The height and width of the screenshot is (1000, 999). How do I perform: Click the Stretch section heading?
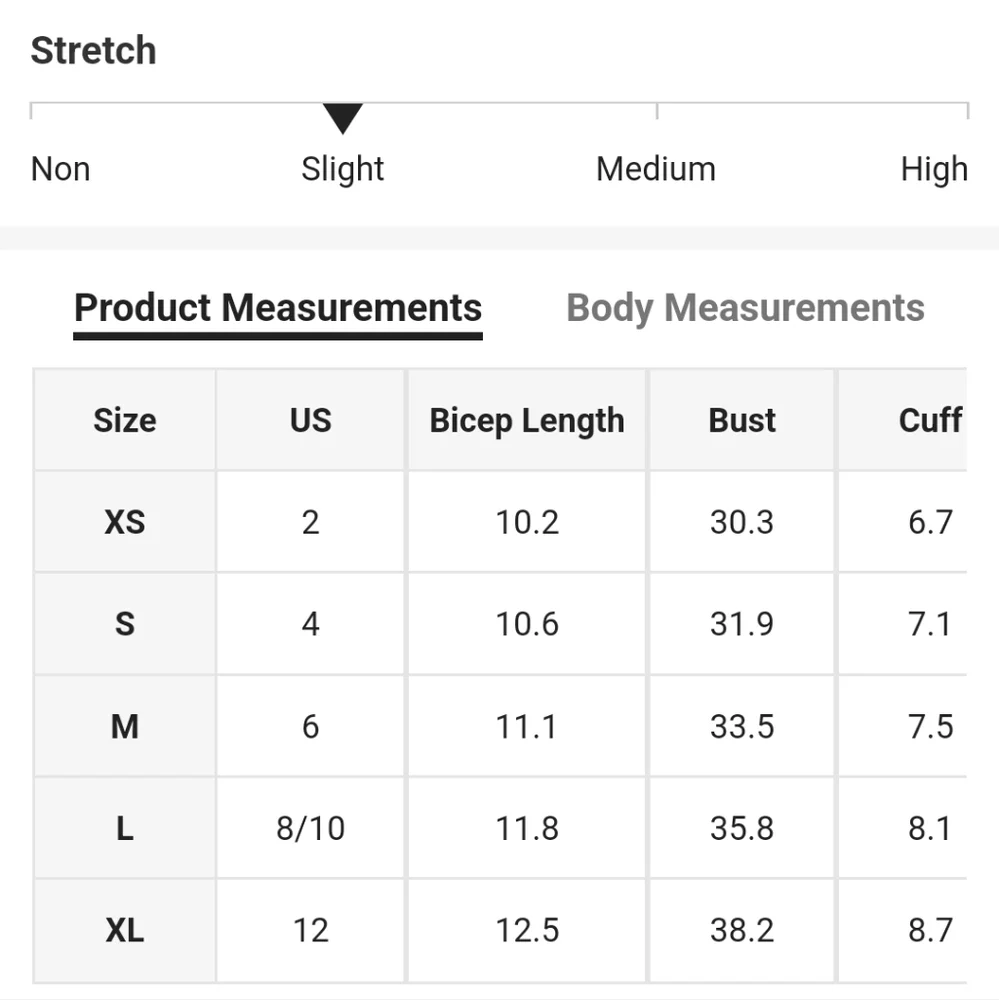click(x=93, y=50)
